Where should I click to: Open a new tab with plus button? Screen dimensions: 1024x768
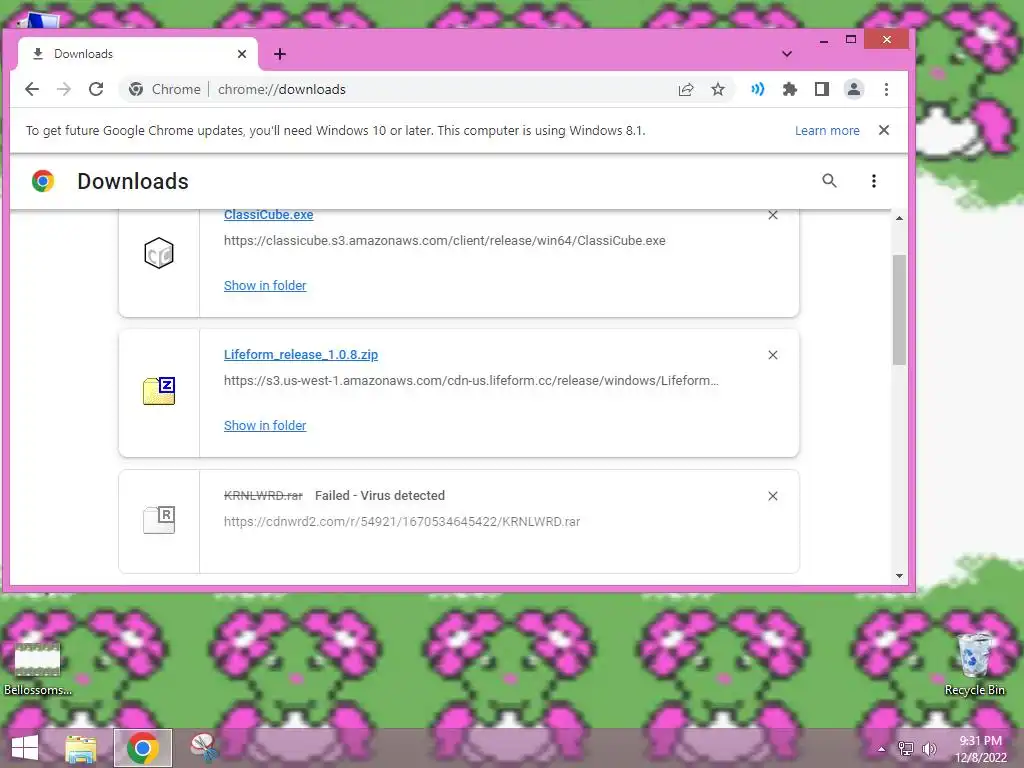click(280, 54)
